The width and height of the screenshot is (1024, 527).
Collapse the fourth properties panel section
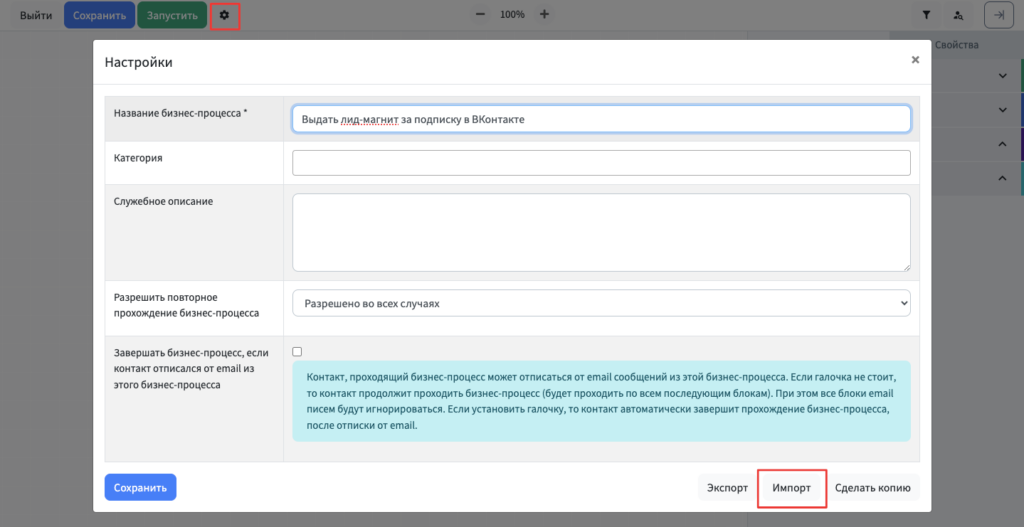pyautogui.click(x=1003, y=178)
